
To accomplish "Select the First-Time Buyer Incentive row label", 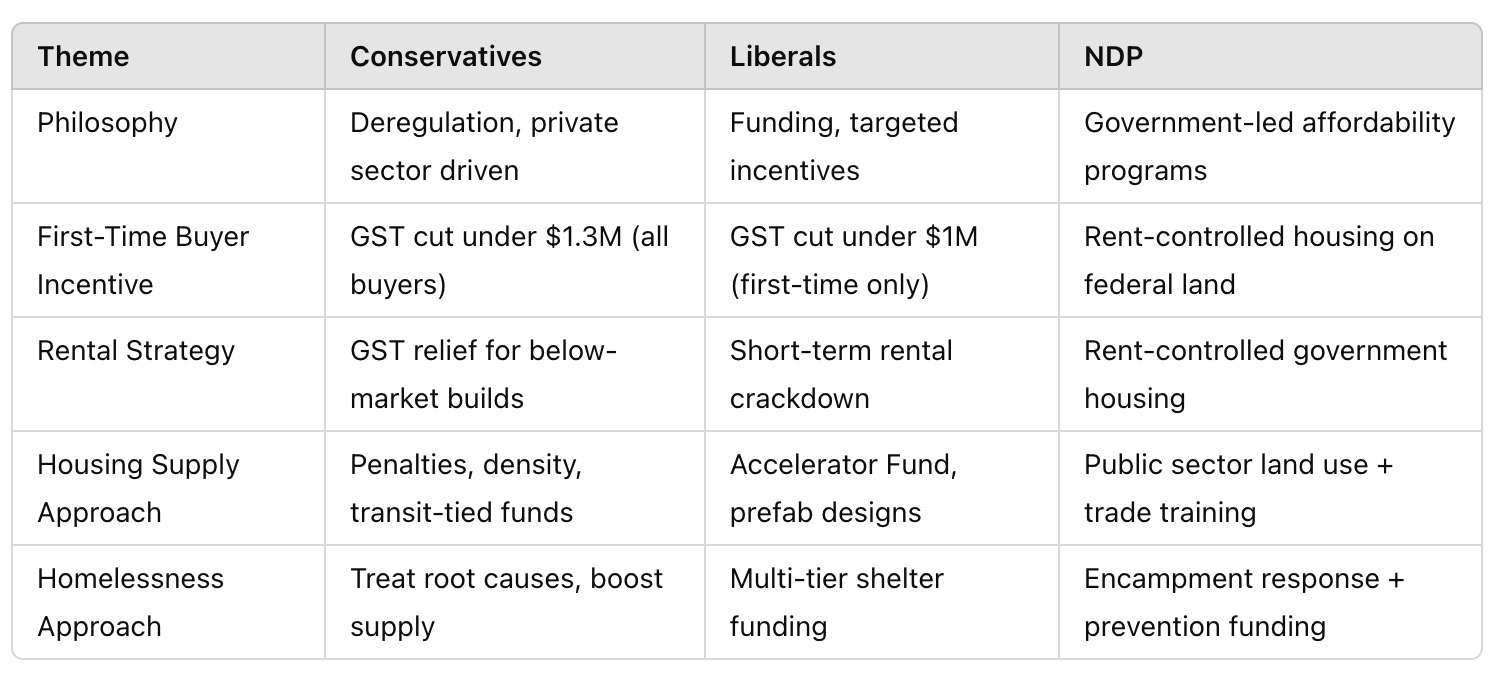I will tap(143, 260).
